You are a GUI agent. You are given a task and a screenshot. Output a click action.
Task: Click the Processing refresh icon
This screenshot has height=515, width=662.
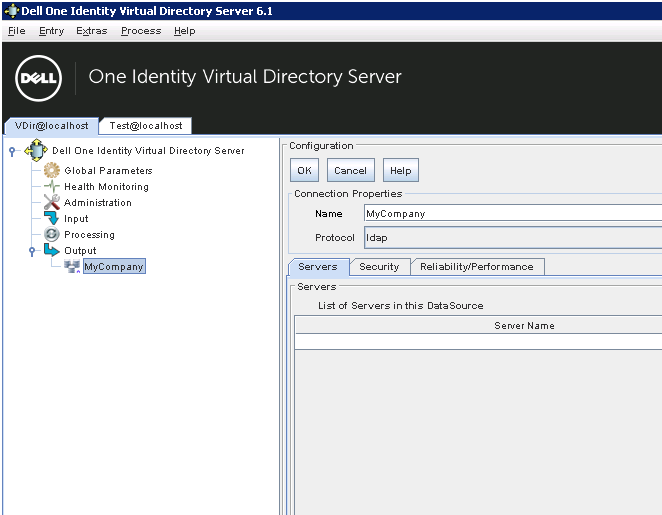coord(52,234)
